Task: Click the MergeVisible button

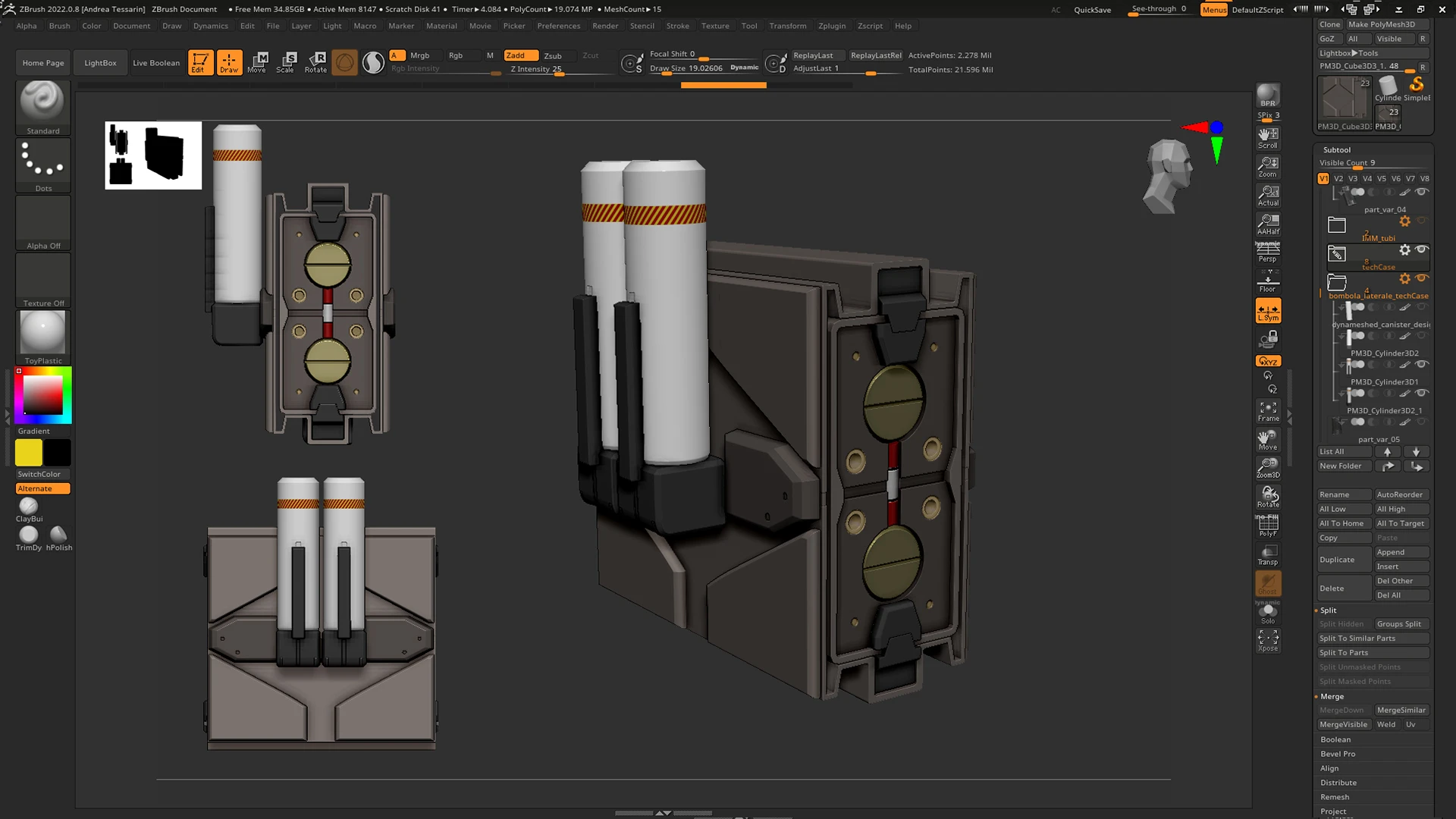Action: click(1343, 724)
